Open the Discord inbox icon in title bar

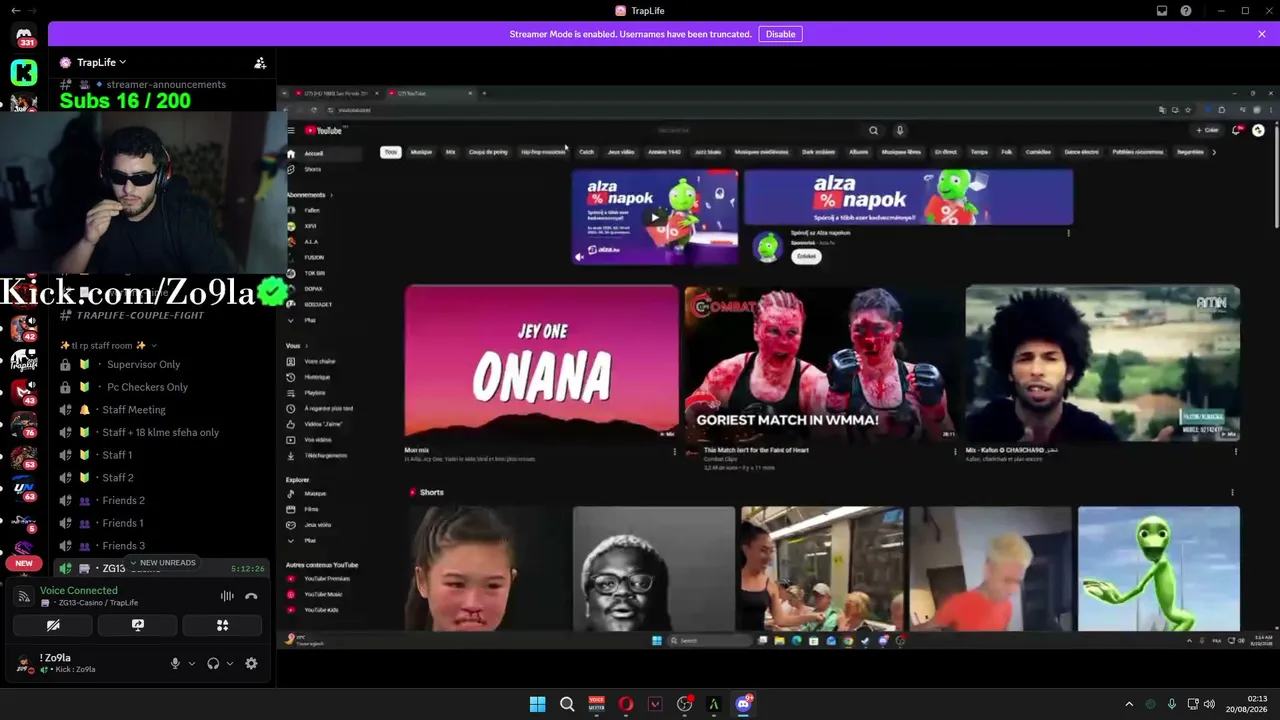click(1162, 11)
